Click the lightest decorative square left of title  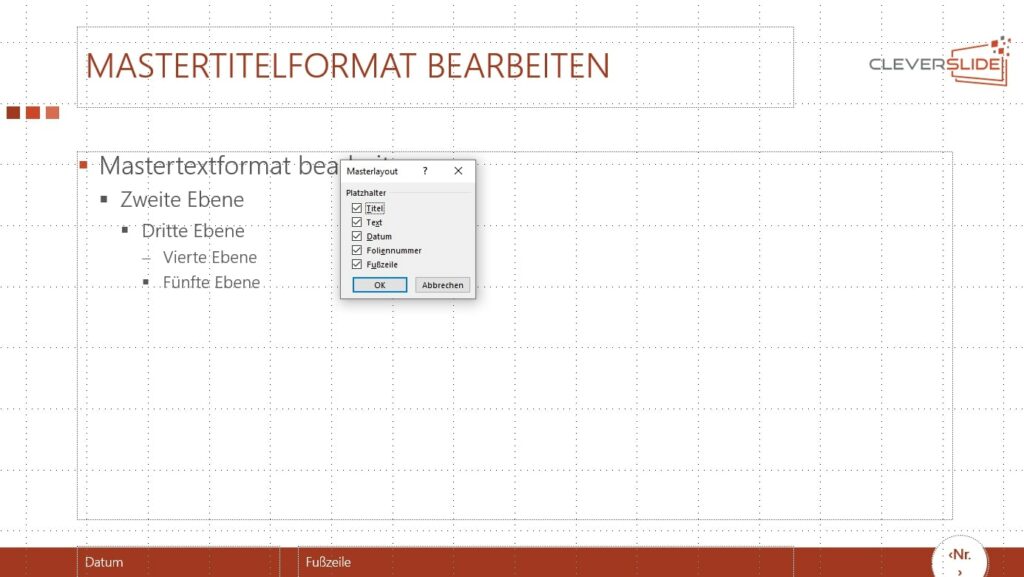(x=52, y=113)
